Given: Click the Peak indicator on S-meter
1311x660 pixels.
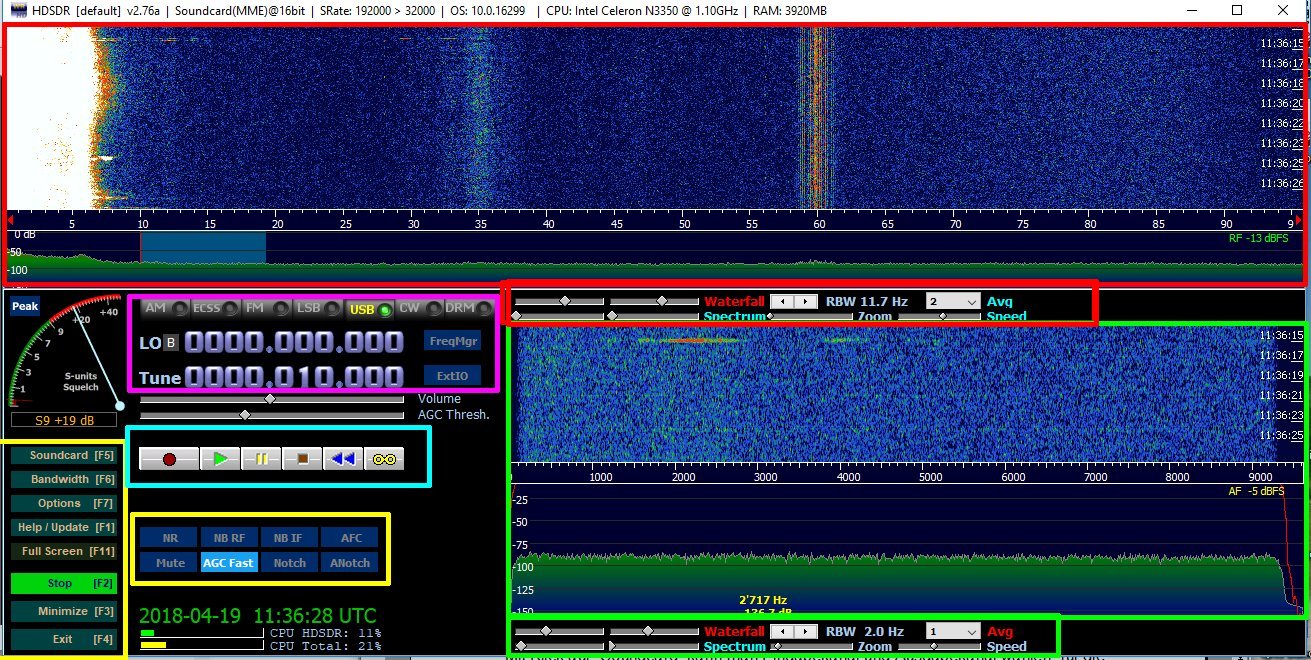Looking at the screenshot, I should [25, 308].
